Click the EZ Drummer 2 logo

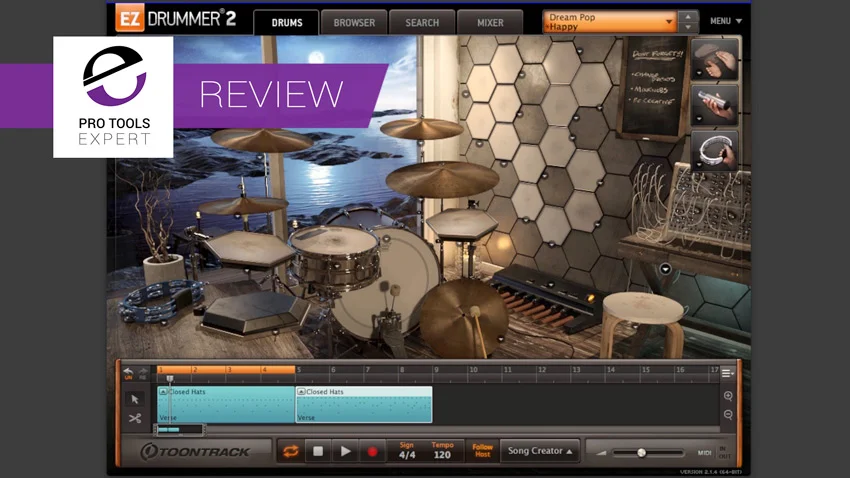[176, 18]
